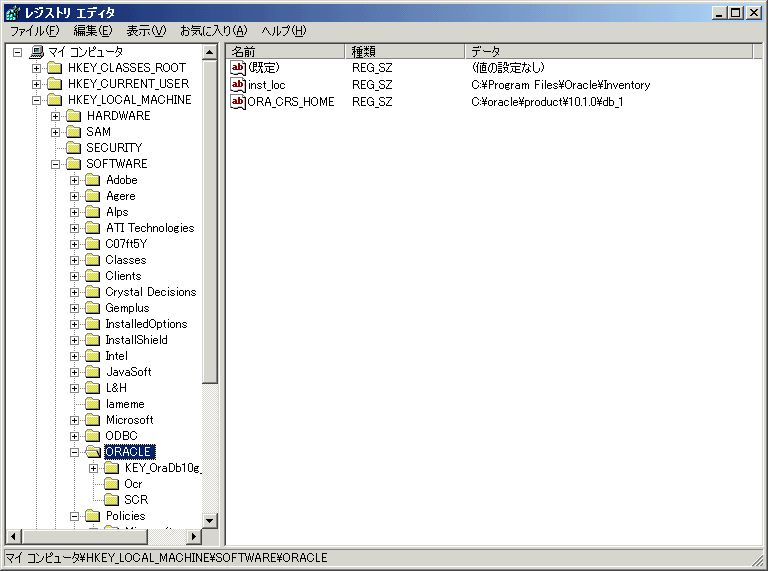768x571 pixels.
Task: Select the Classes key
Action: pos(126,260)
